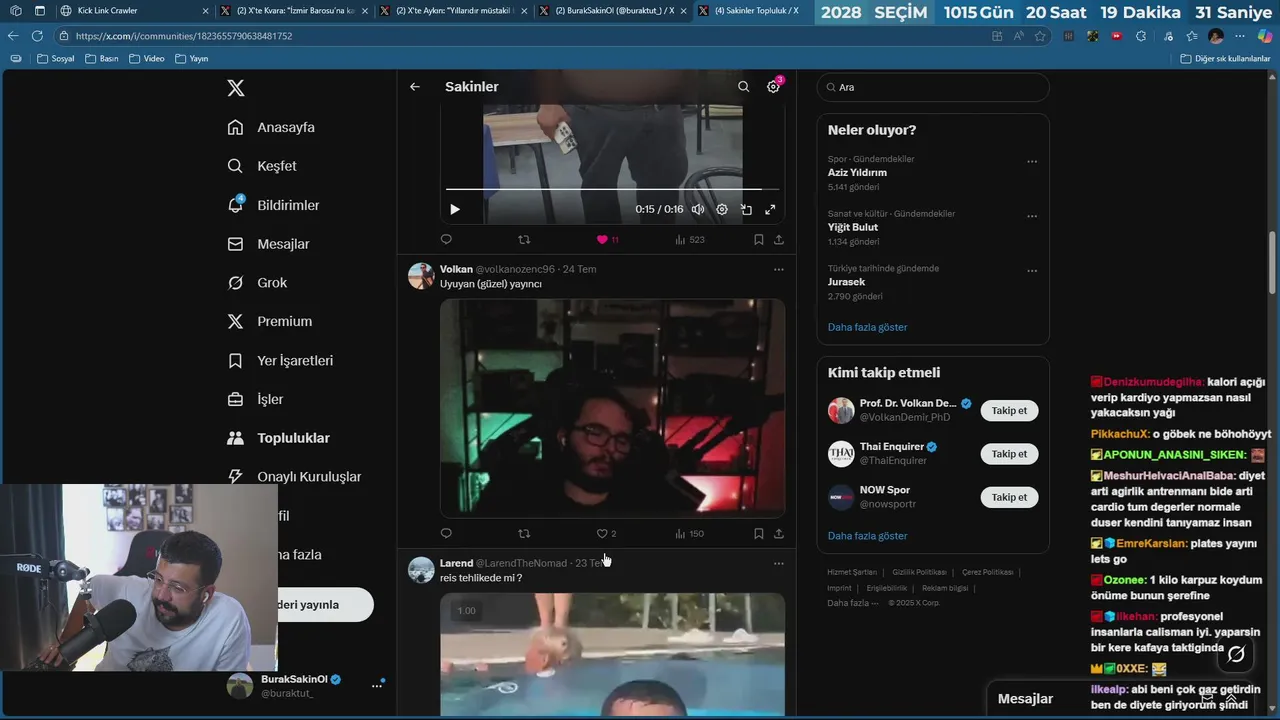Share the top video post
1280x720 pixels.
(779, 239)
